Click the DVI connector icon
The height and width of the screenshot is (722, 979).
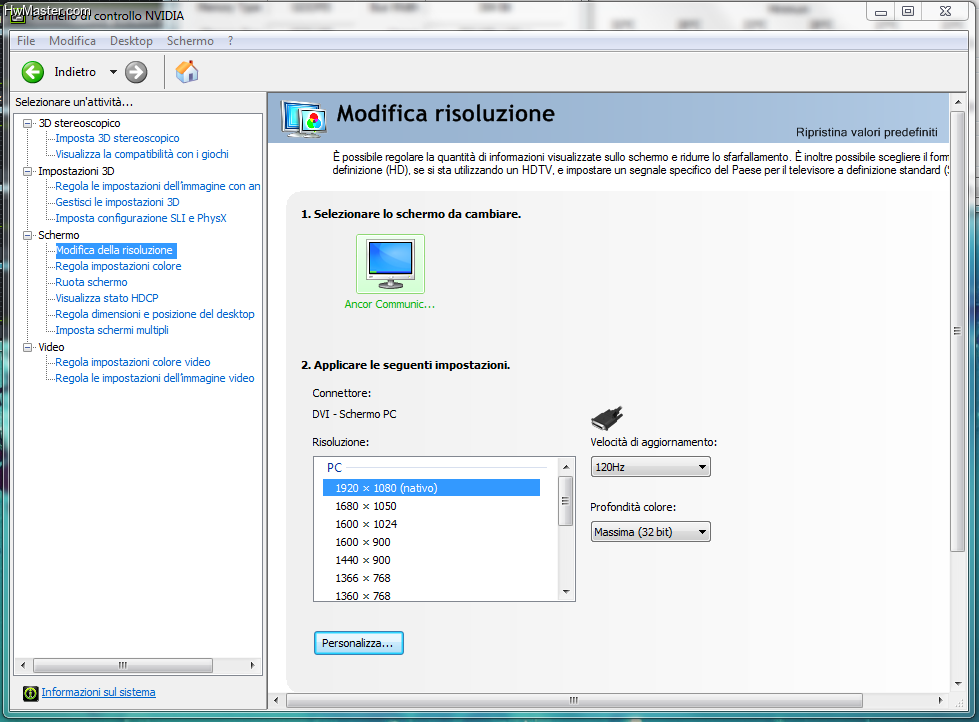click(607, 418)
